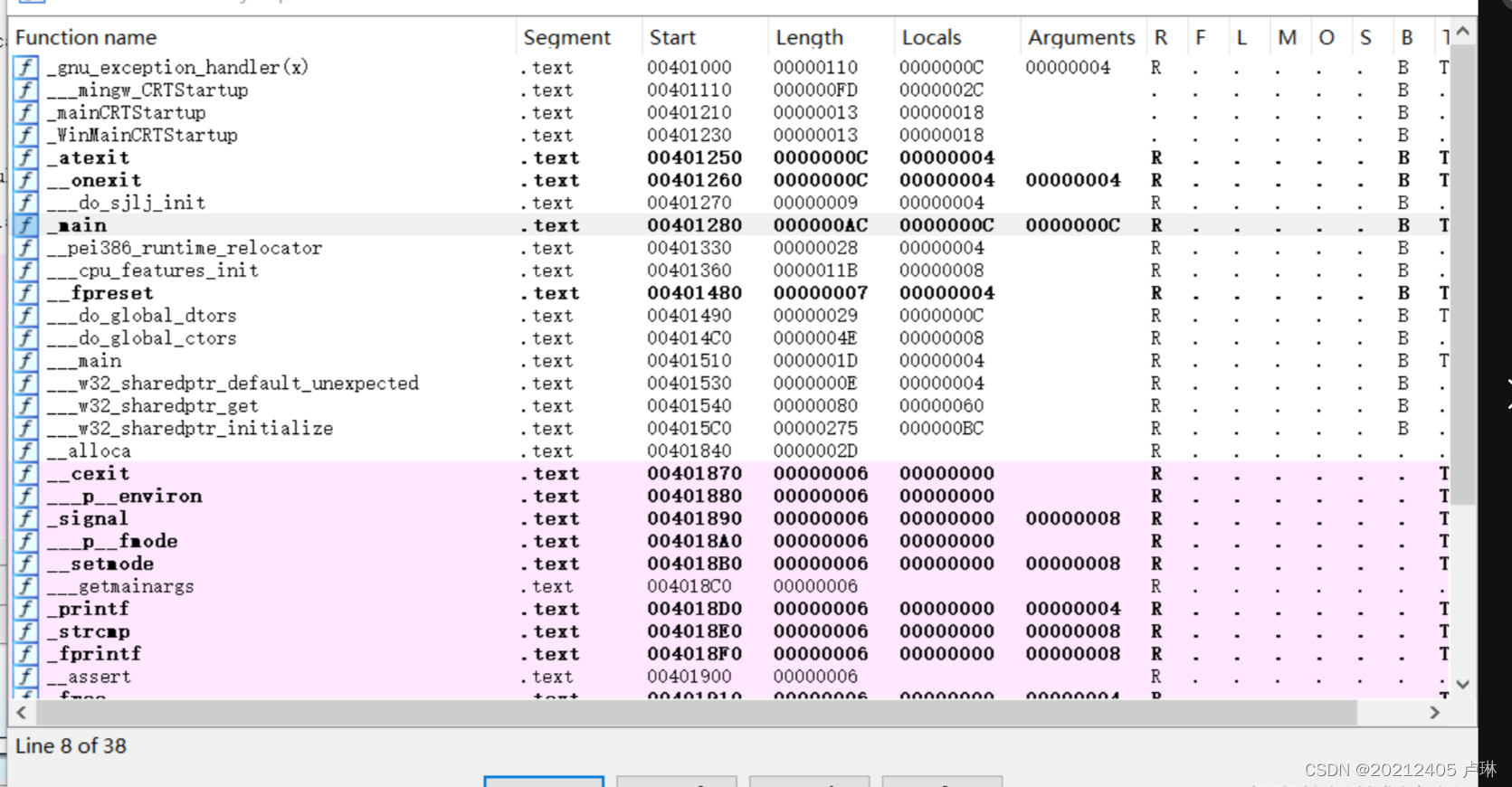1512x787 pixels.
Task: Sort by the Arguments column header
Action: tap(1081, 37)
